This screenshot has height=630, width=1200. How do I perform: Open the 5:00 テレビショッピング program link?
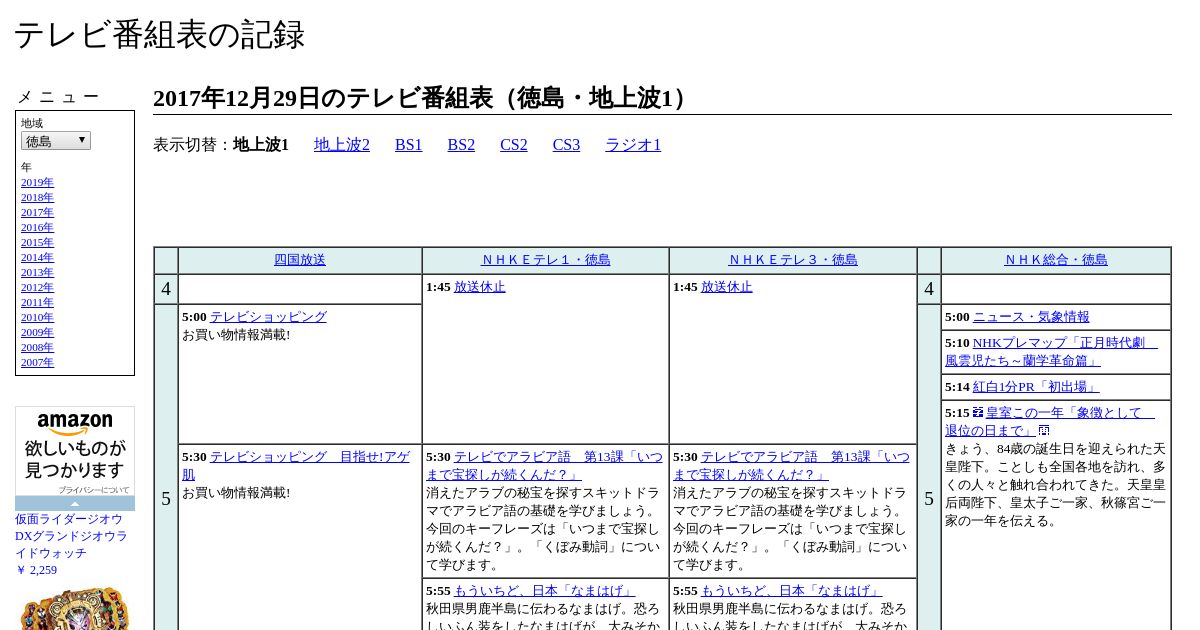(268, 317)
